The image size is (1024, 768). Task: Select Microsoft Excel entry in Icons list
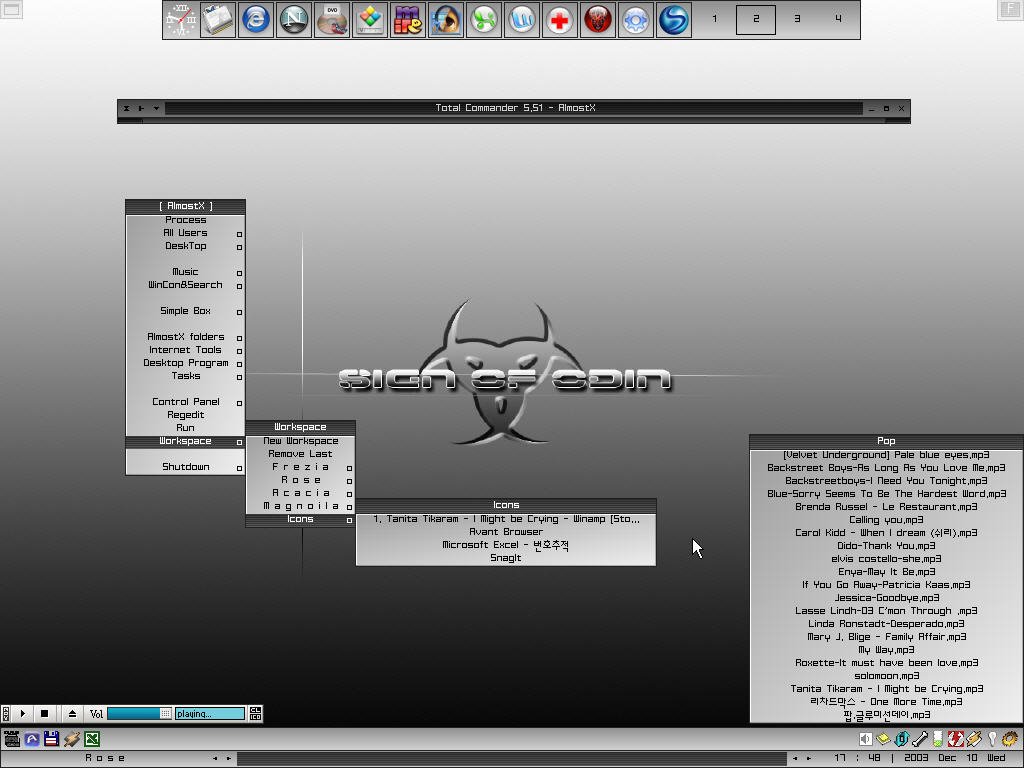click(x=506, y=545)
